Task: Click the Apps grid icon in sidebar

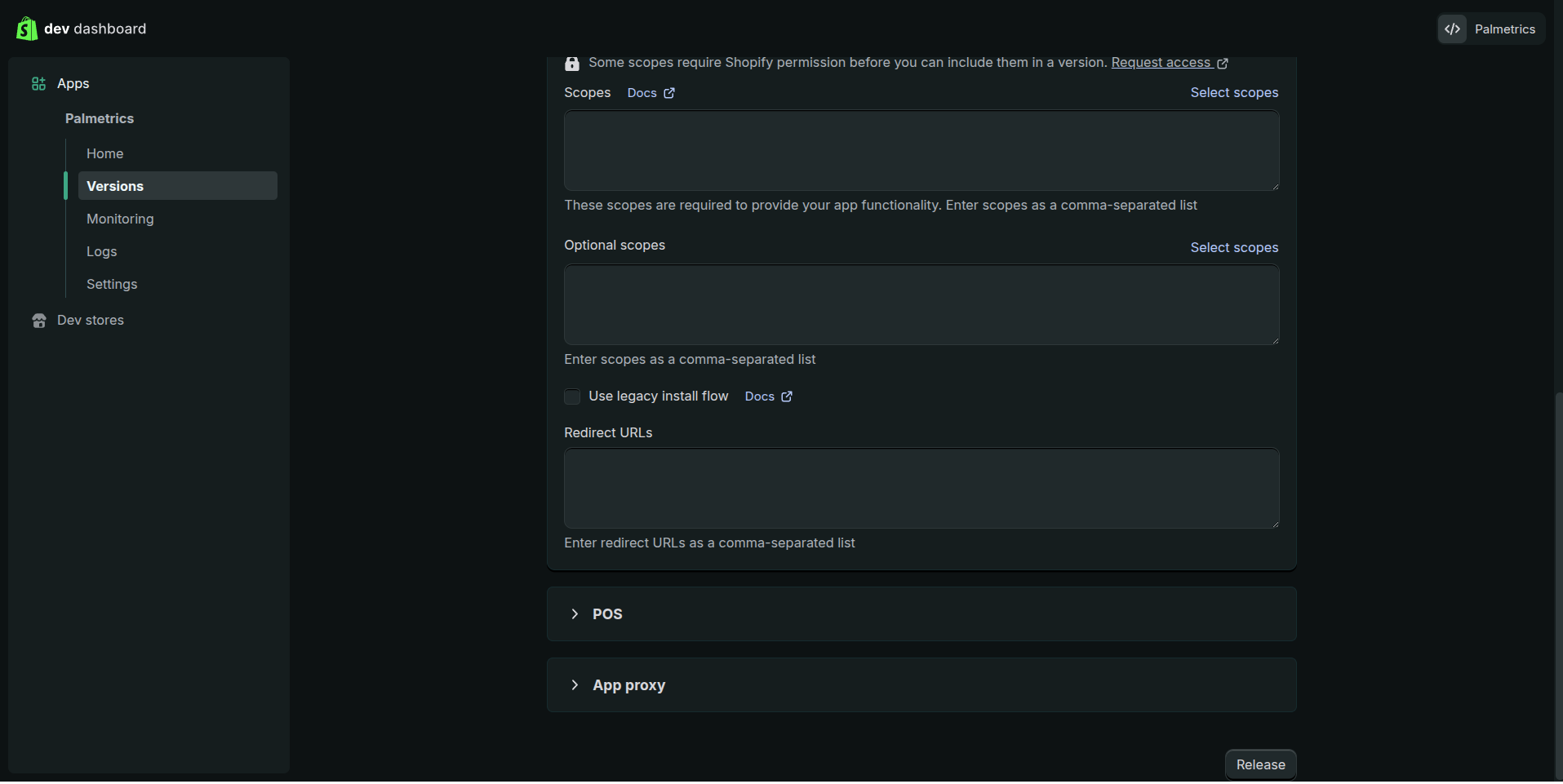Action: coord(38,84)
